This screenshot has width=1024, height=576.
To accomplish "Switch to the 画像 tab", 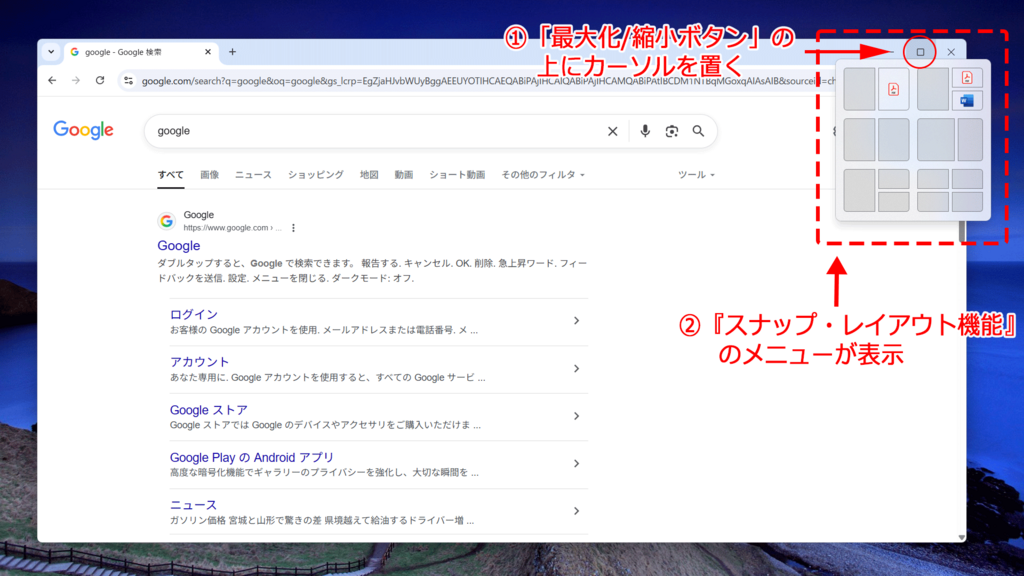I will 210,175.
